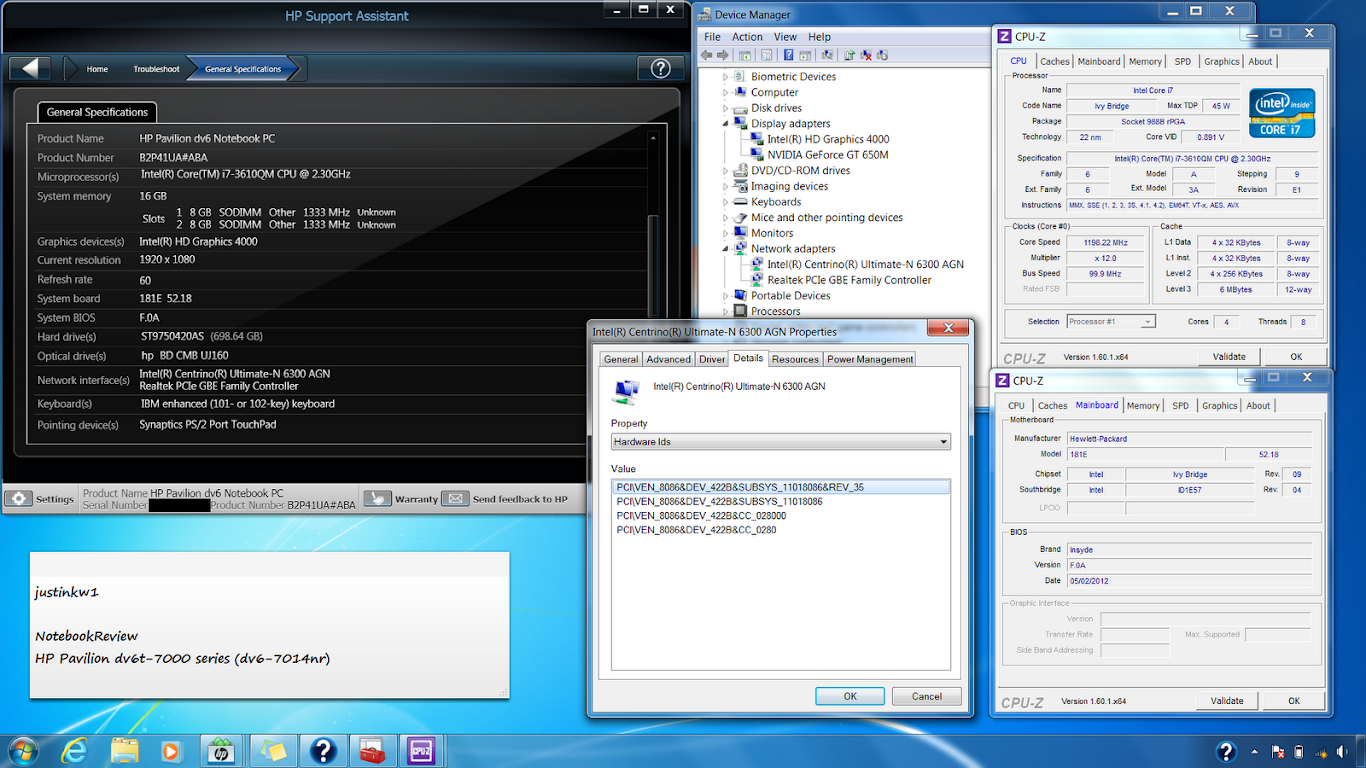Click the sticky note with justinkw1 text
The width and height of the screenshot is (1366, 768).
point(269,625)
